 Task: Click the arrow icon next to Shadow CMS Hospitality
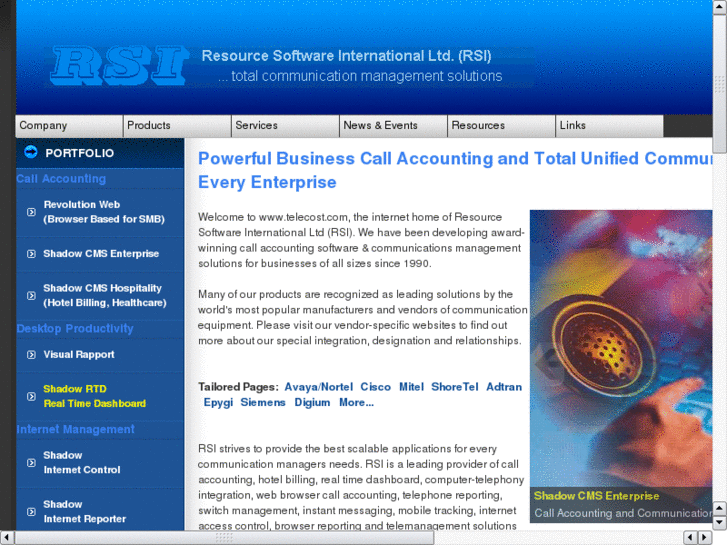pos(31,295)
